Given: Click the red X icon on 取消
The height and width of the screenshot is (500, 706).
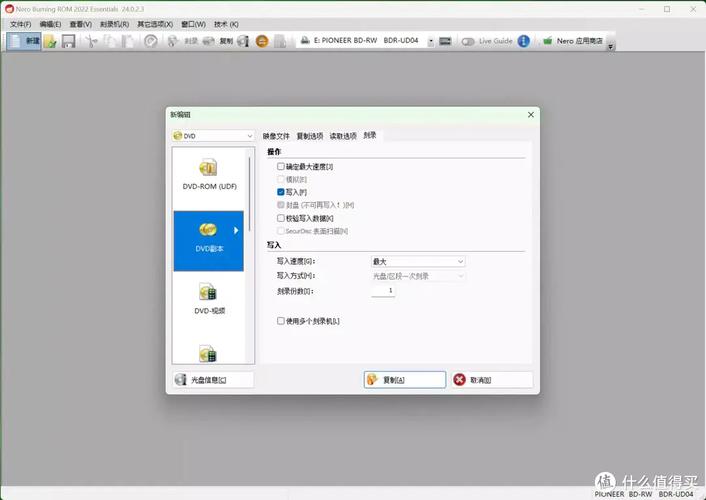Looking at the screenshot, I should point(459,380).
